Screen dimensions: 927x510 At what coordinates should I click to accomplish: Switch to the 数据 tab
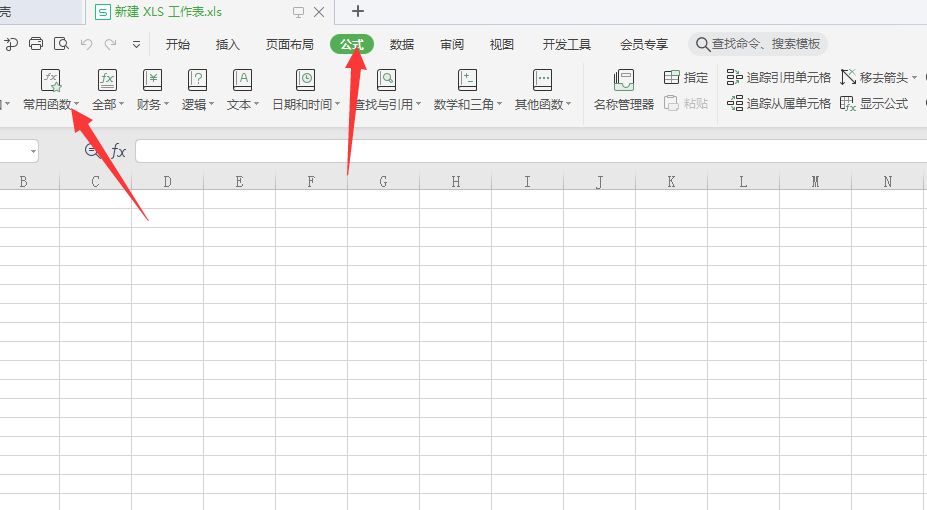(402, 44)
